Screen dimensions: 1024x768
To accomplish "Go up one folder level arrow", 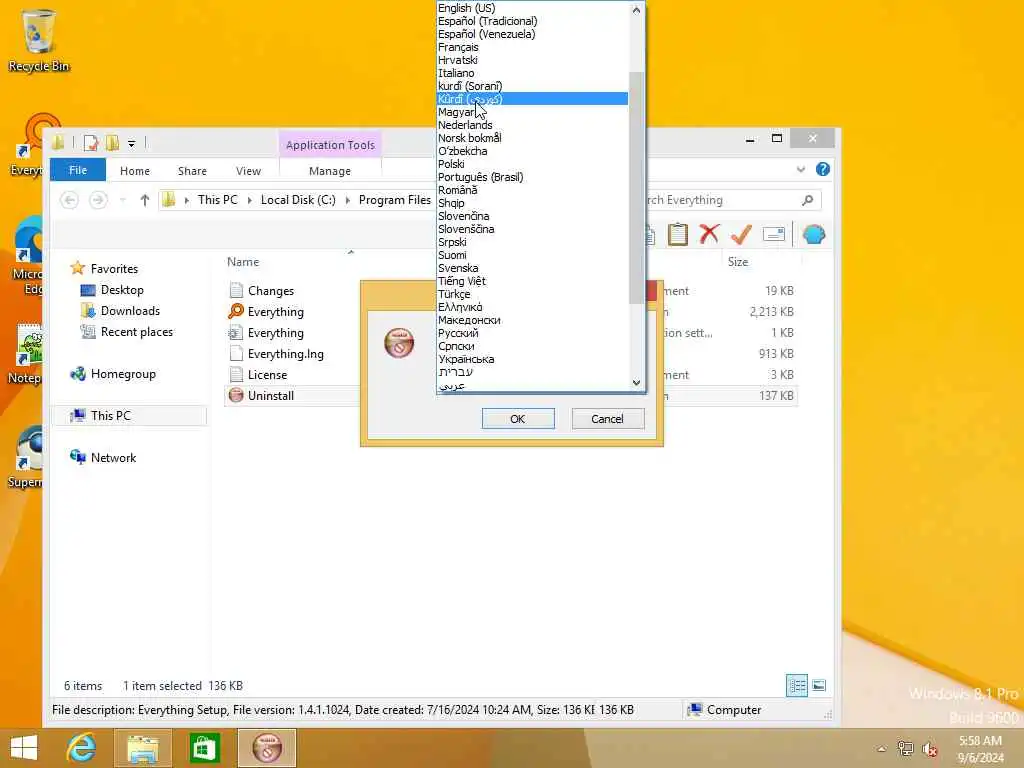I will click(x=144, y=200).
